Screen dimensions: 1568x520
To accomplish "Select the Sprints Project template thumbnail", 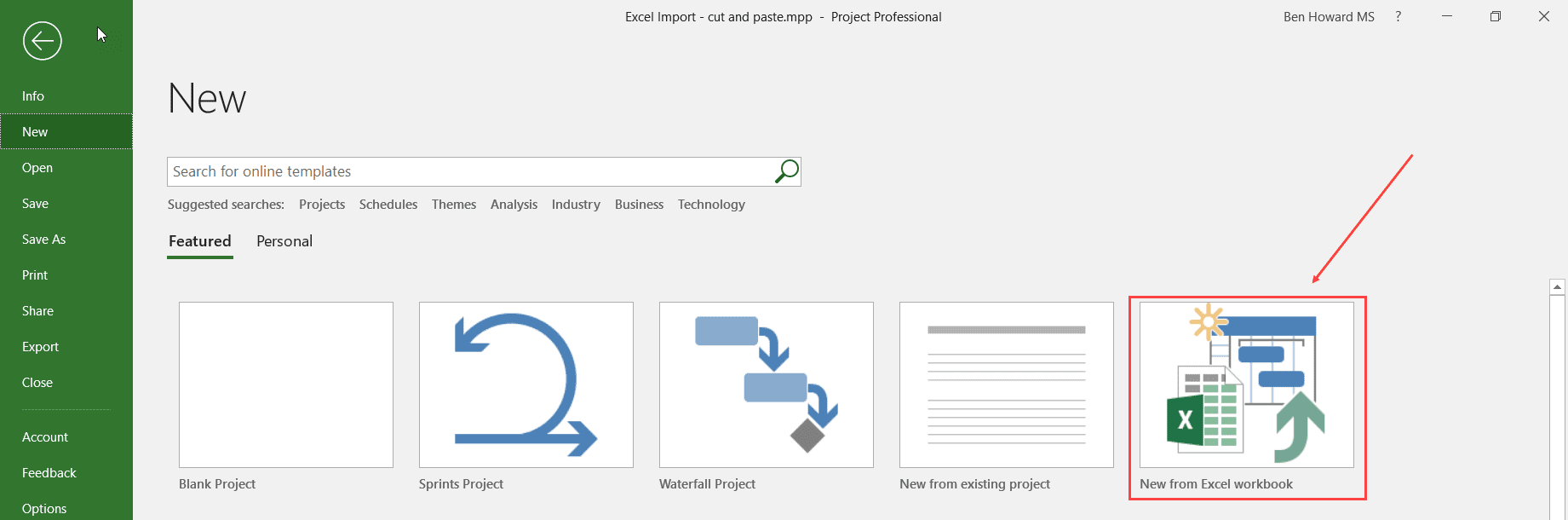I will (x=526, y=384).
